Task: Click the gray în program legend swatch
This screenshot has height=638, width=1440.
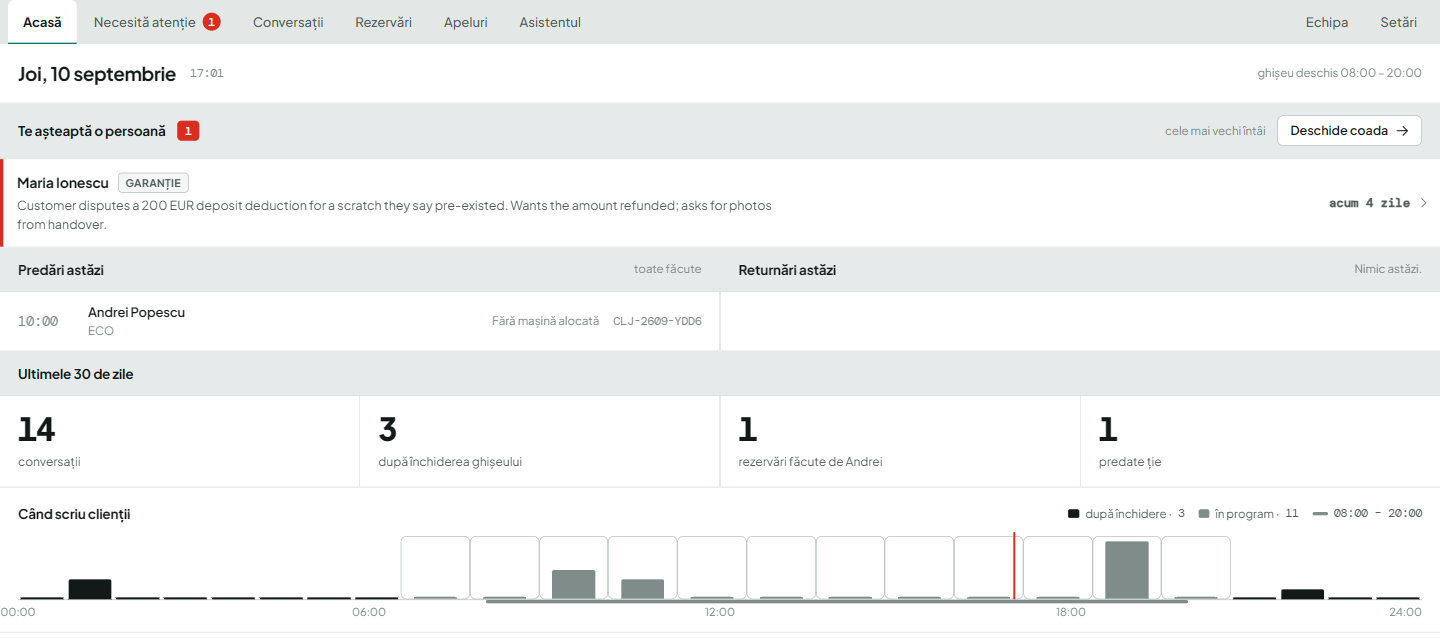Action: coord(1204,514)
